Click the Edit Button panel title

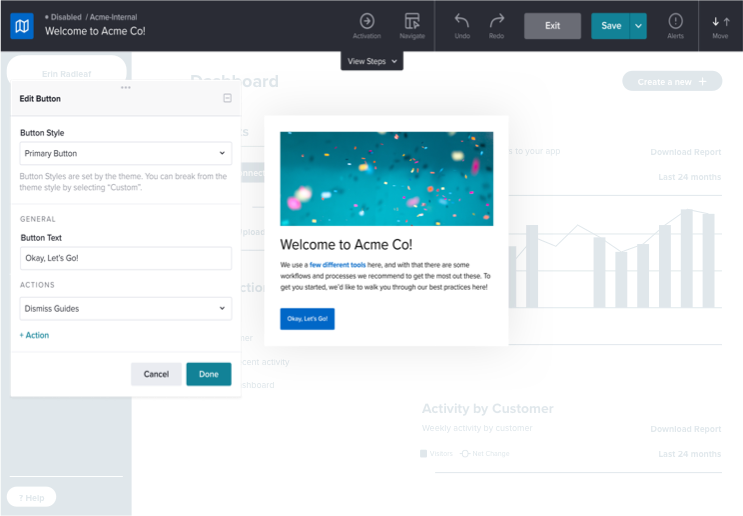40,99
